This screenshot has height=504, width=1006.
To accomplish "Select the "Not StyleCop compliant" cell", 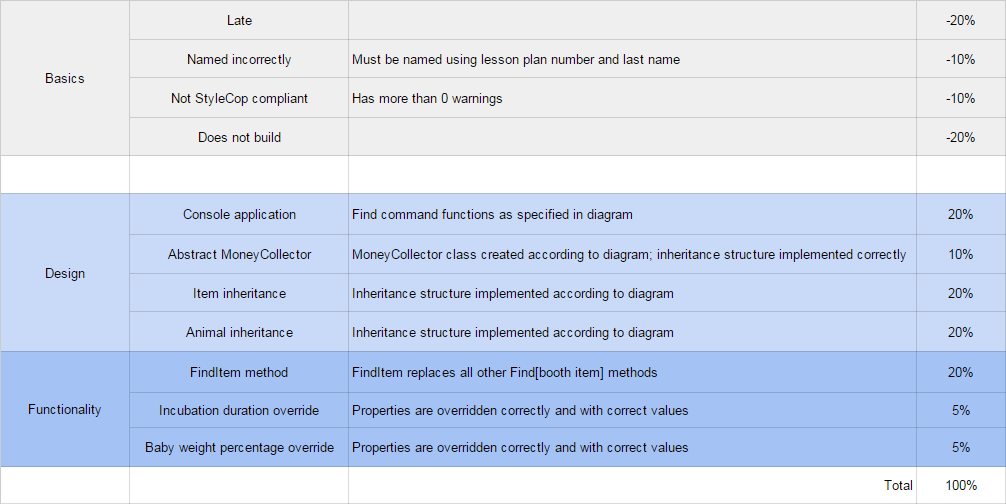I will tap(239, 98).
